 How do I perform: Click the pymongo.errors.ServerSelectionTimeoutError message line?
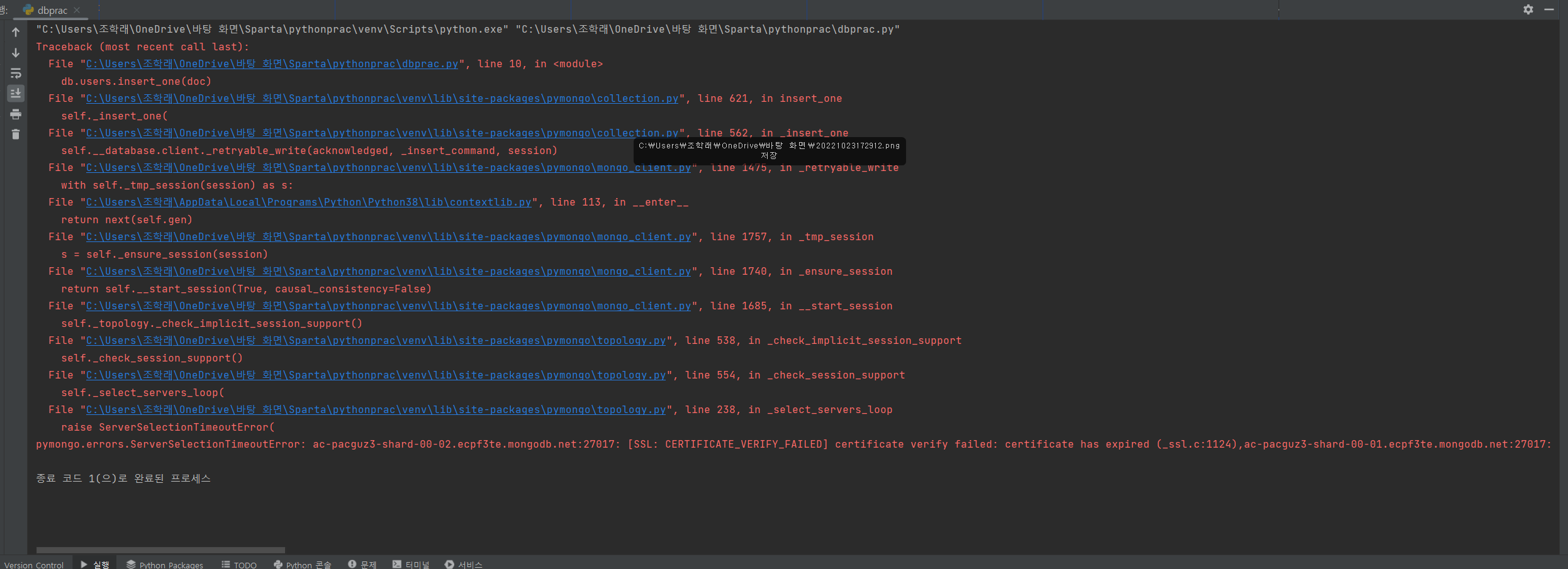(x=793, y=445)
